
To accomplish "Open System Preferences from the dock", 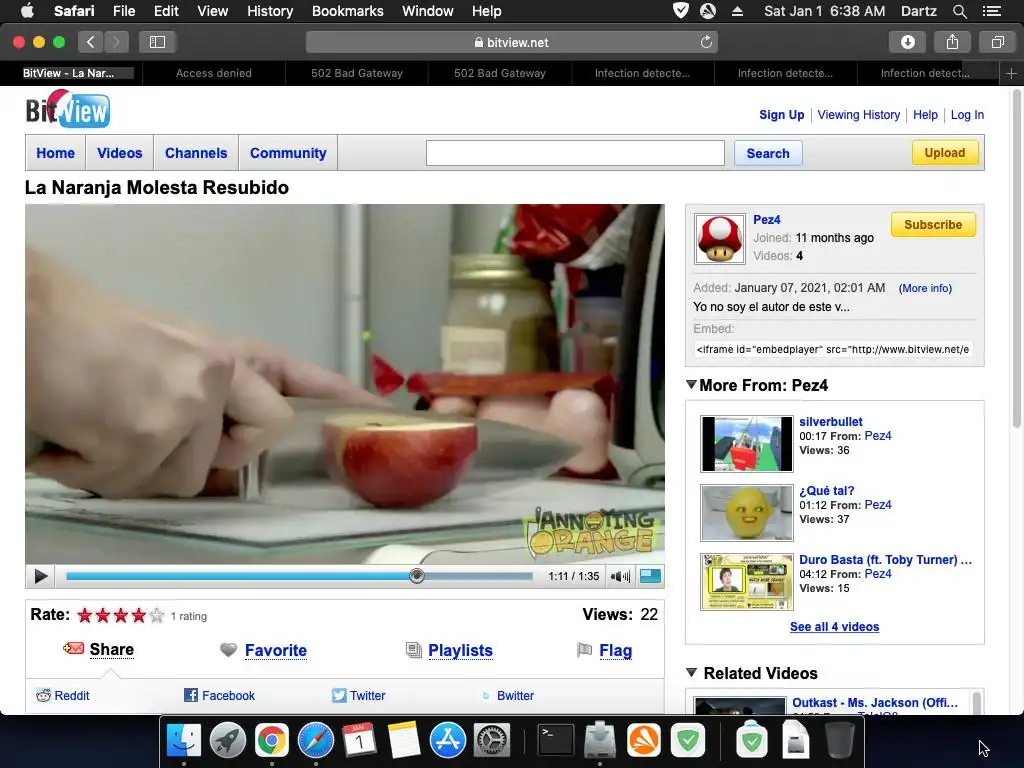I will point(491,741).
